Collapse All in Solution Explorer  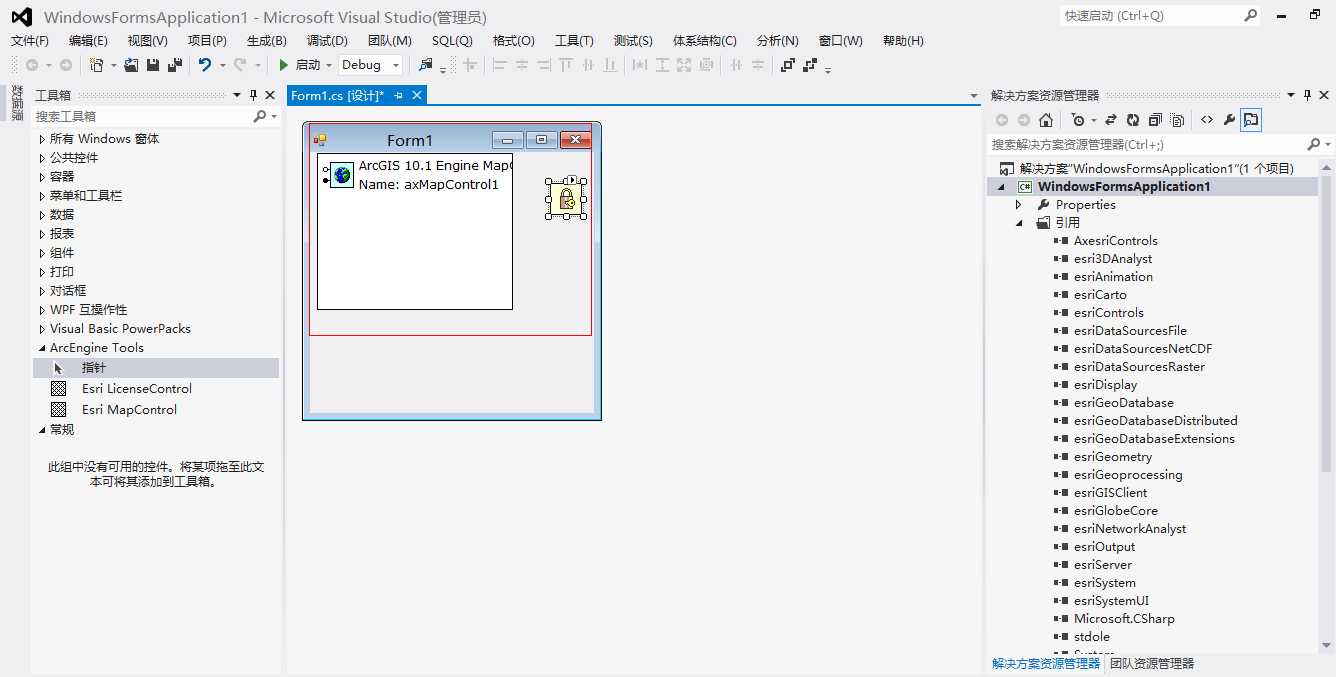click(1155, 120)
